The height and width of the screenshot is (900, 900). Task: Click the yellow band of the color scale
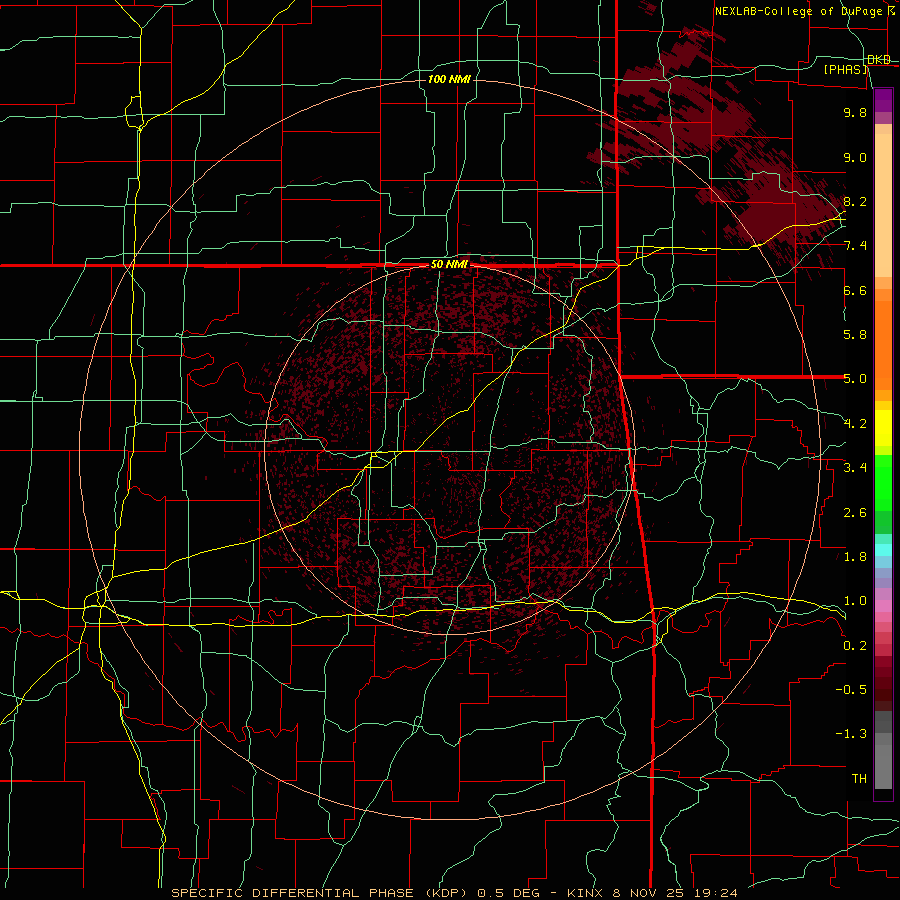coord(883,428)
